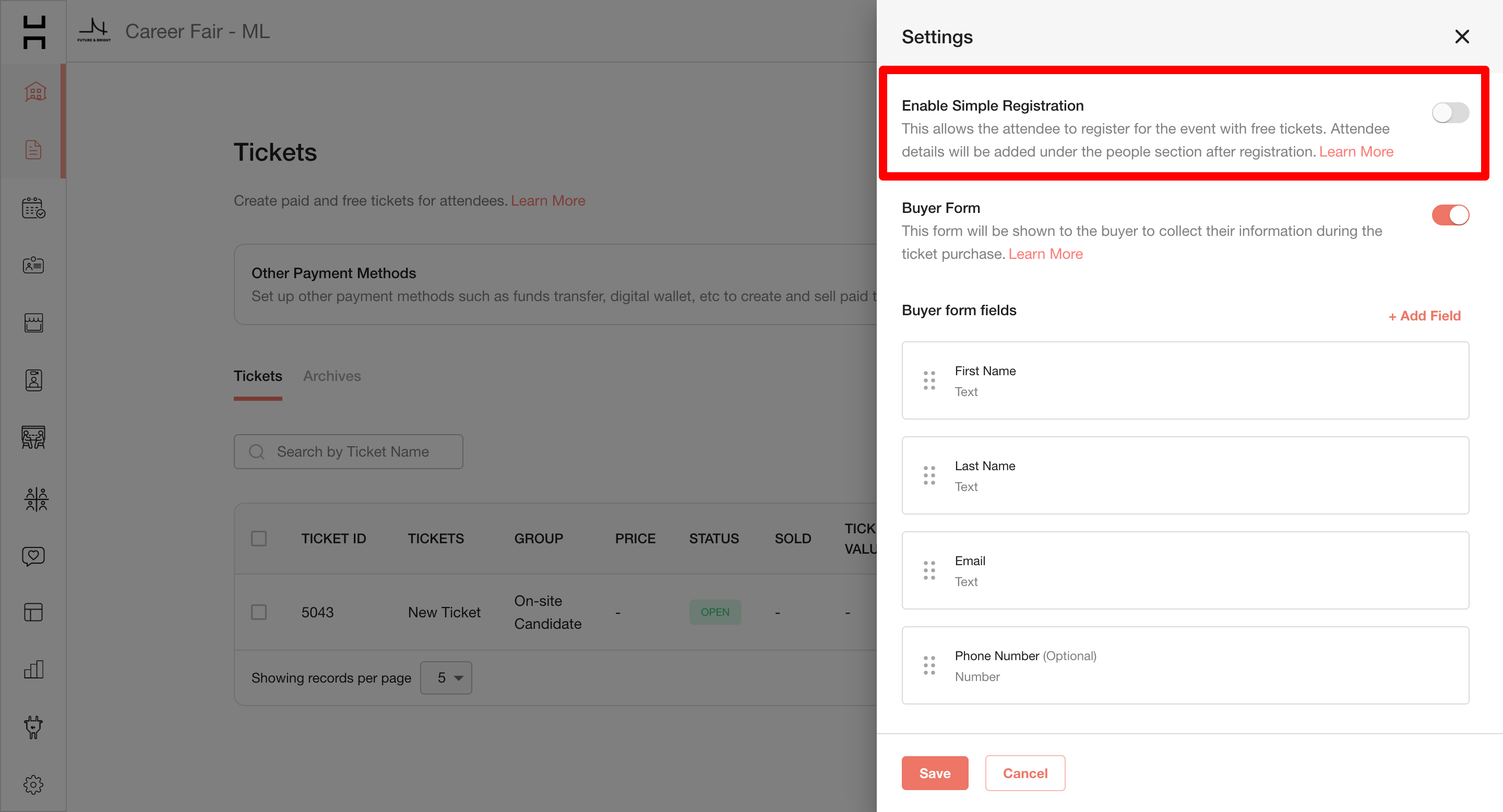Select the Last Name buyer field card
Image resolution: width=1503 pixels, height=812 pixels.
click(1185, 475)
